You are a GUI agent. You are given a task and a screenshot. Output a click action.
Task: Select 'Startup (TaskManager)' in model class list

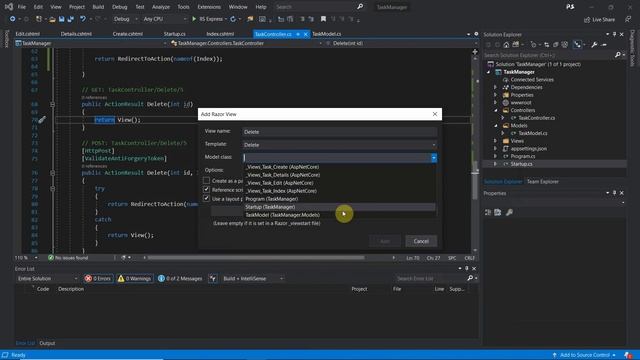click(340, 207)
